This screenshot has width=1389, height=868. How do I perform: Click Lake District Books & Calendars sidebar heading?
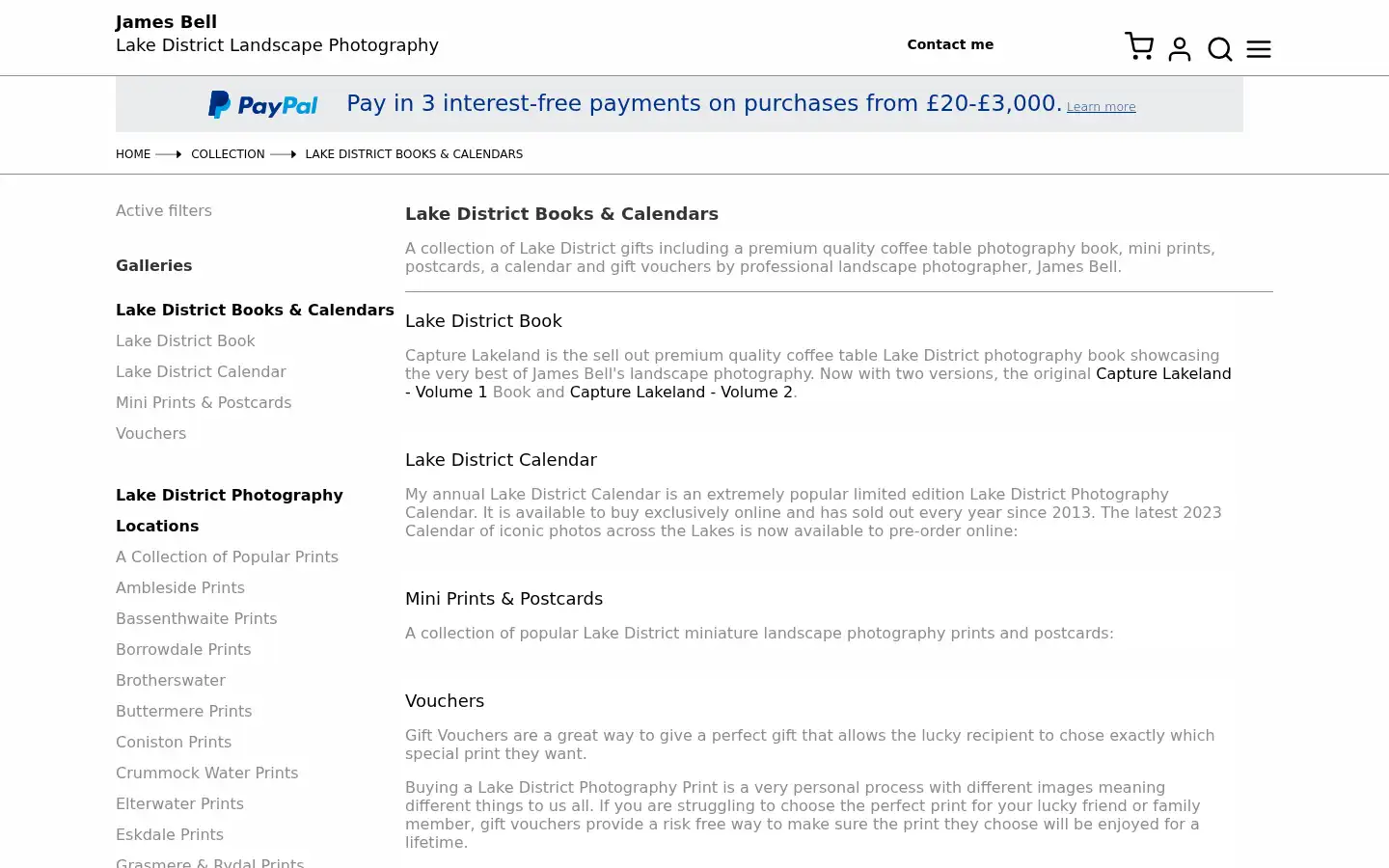pyautogui.click(x=255, y=311)
